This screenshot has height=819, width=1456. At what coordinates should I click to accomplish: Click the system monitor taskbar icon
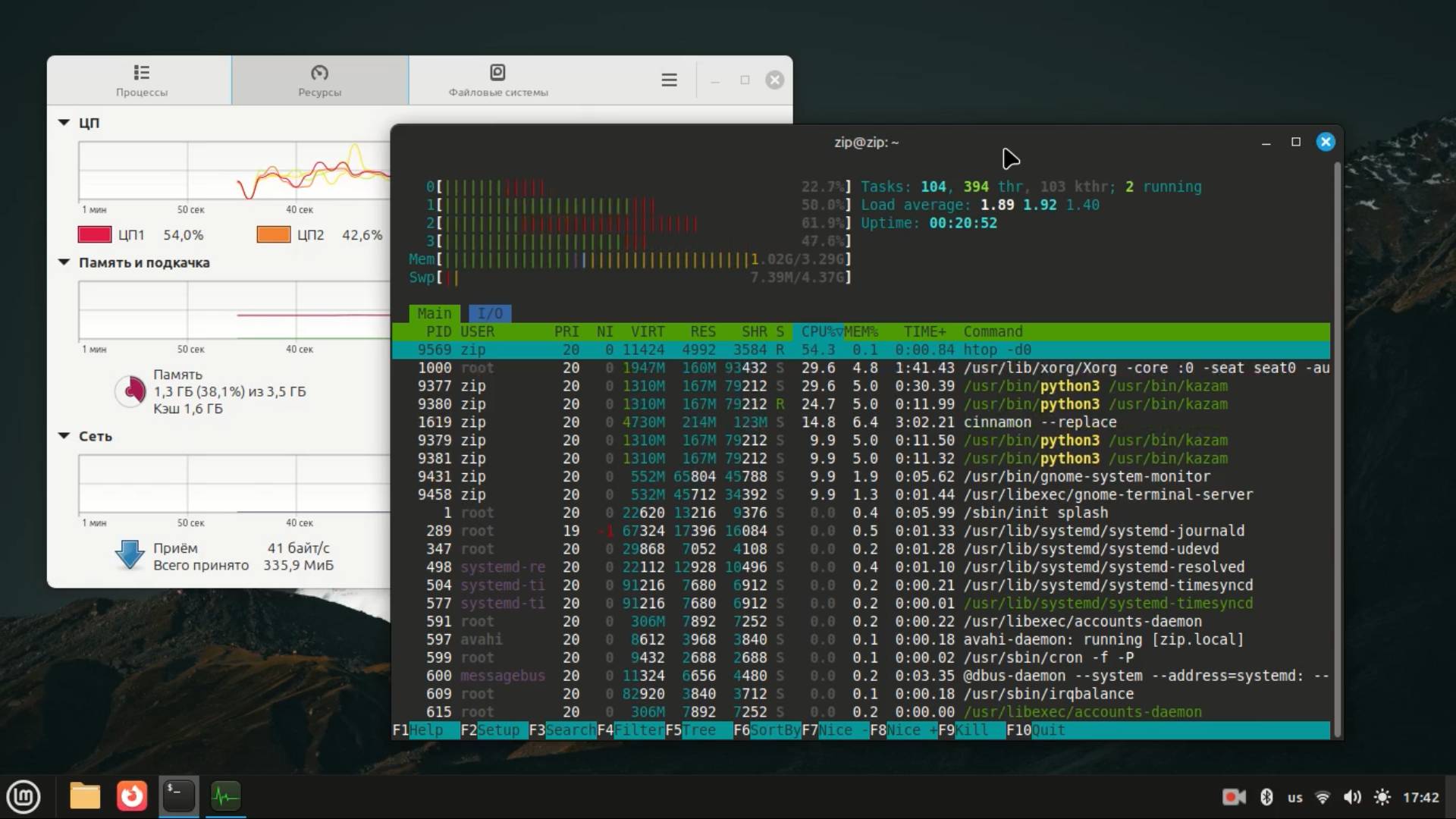(x=225, y=796)
